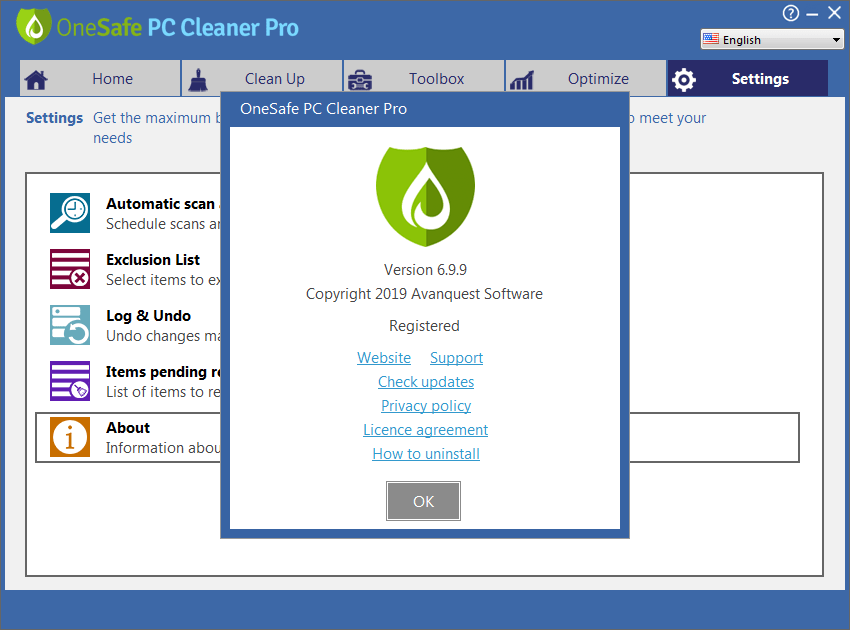Expand the English language dropdown
Viewport: 850px width, 630px height.
(x=772, y=40)
